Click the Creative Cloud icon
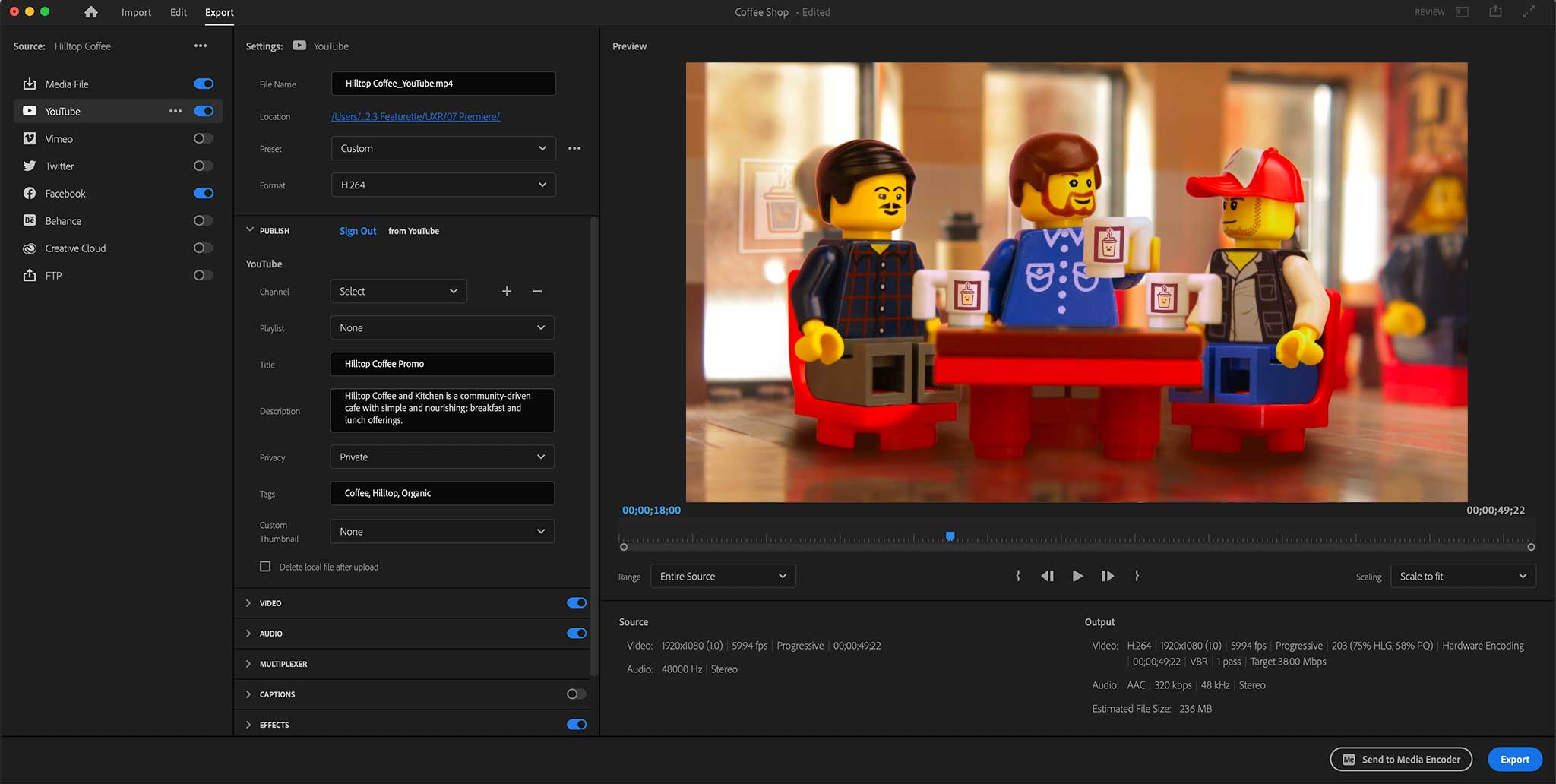1556x784 pixels. click(x=30, y=248)
